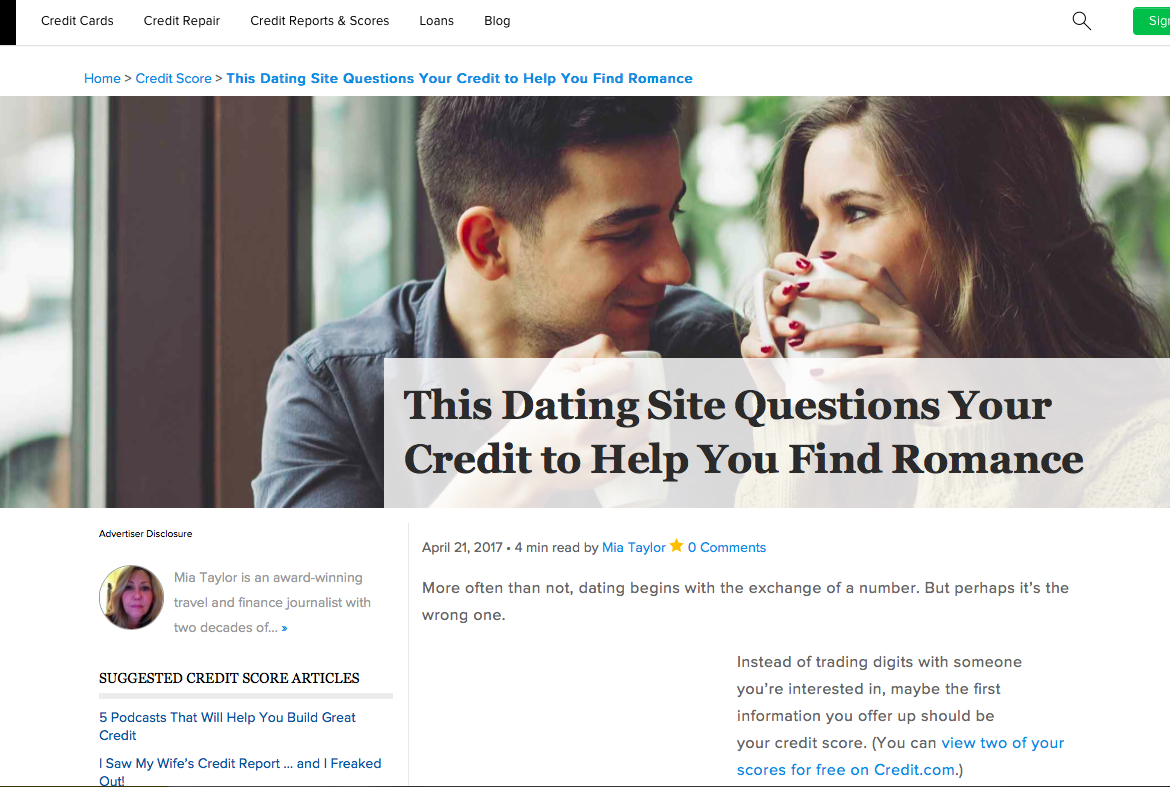Open I Saw My Wife's Credit Report article
The height and width of the screenshot is (787, 1170).
(x=240, y=772)
